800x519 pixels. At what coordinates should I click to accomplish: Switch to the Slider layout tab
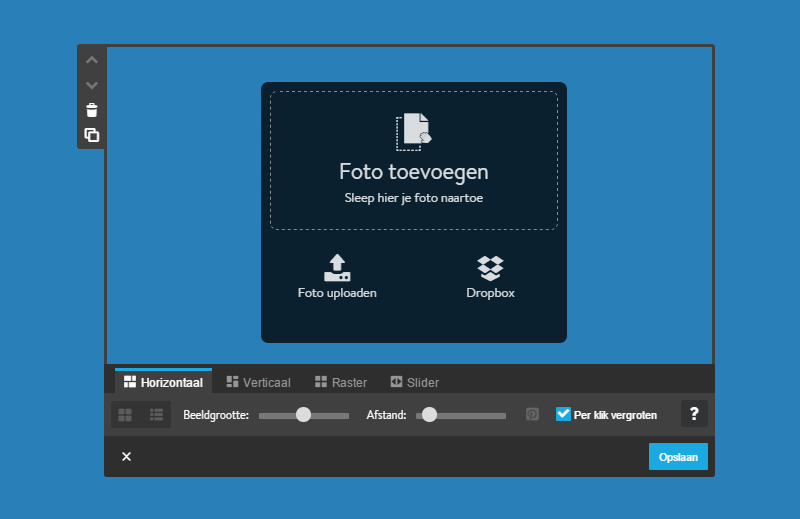coord(414,382)
